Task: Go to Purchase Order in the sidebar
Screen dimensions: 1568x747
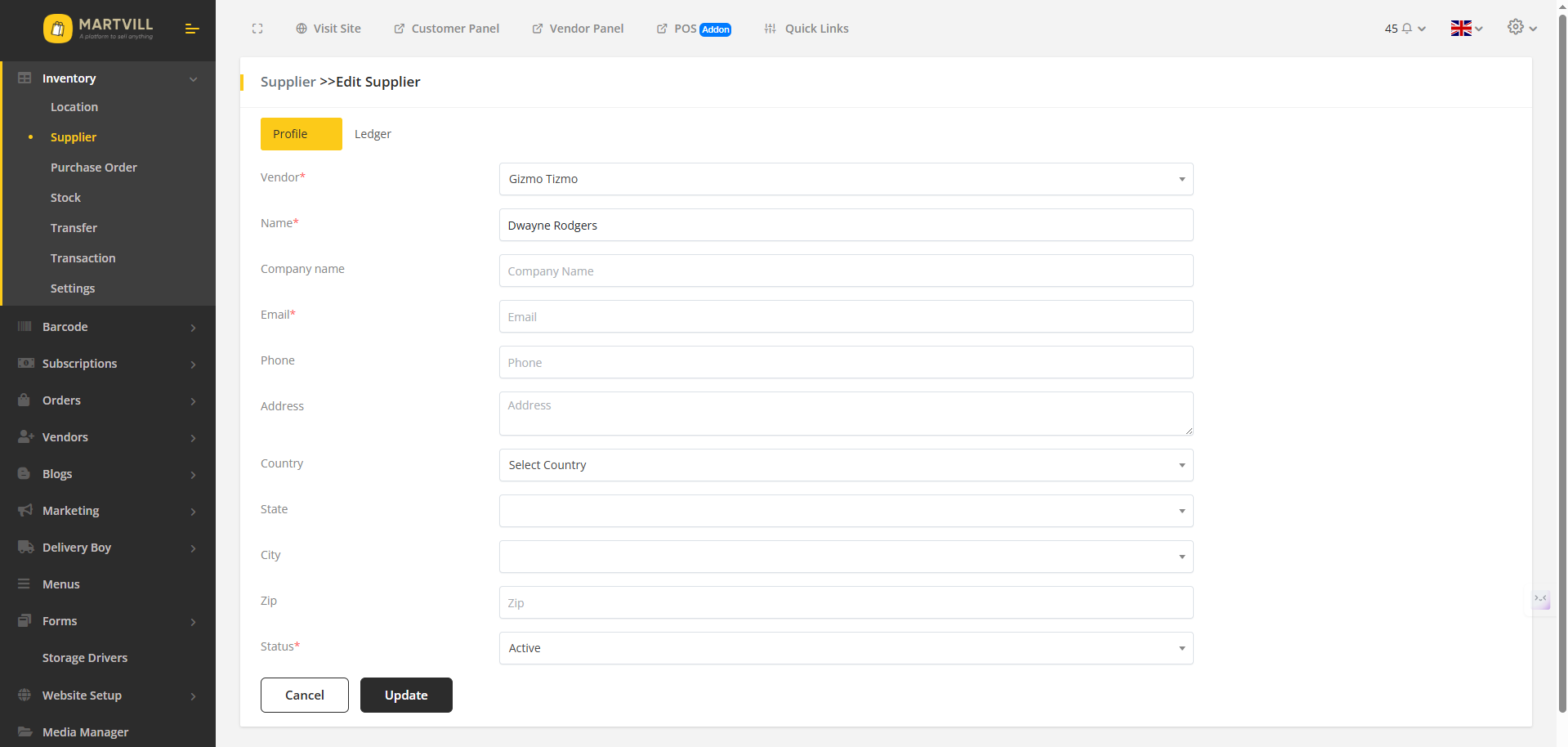Action: (x=93, y=167)
